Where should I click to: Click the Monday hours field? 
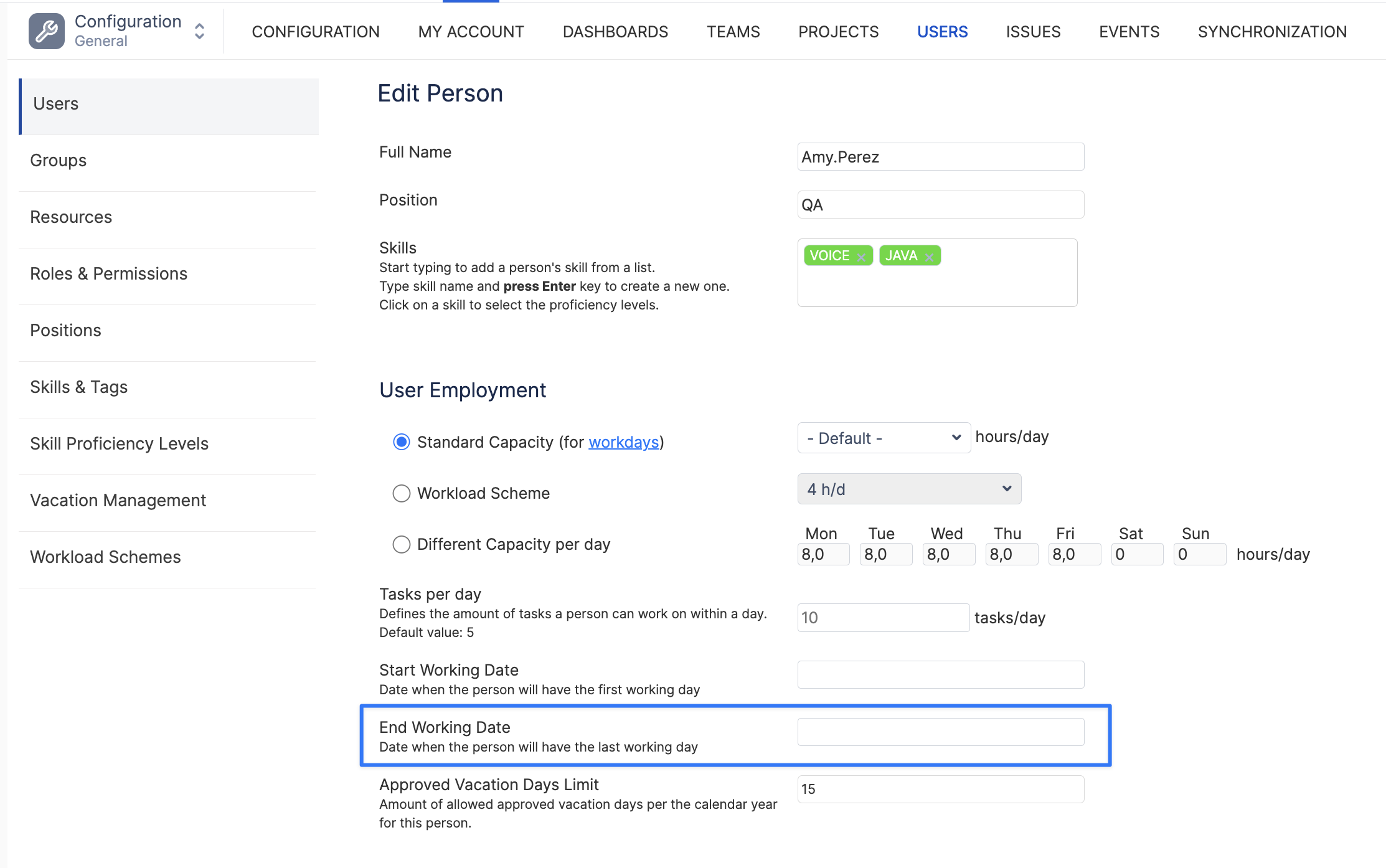pyautogui.click(x=823, y=554)
